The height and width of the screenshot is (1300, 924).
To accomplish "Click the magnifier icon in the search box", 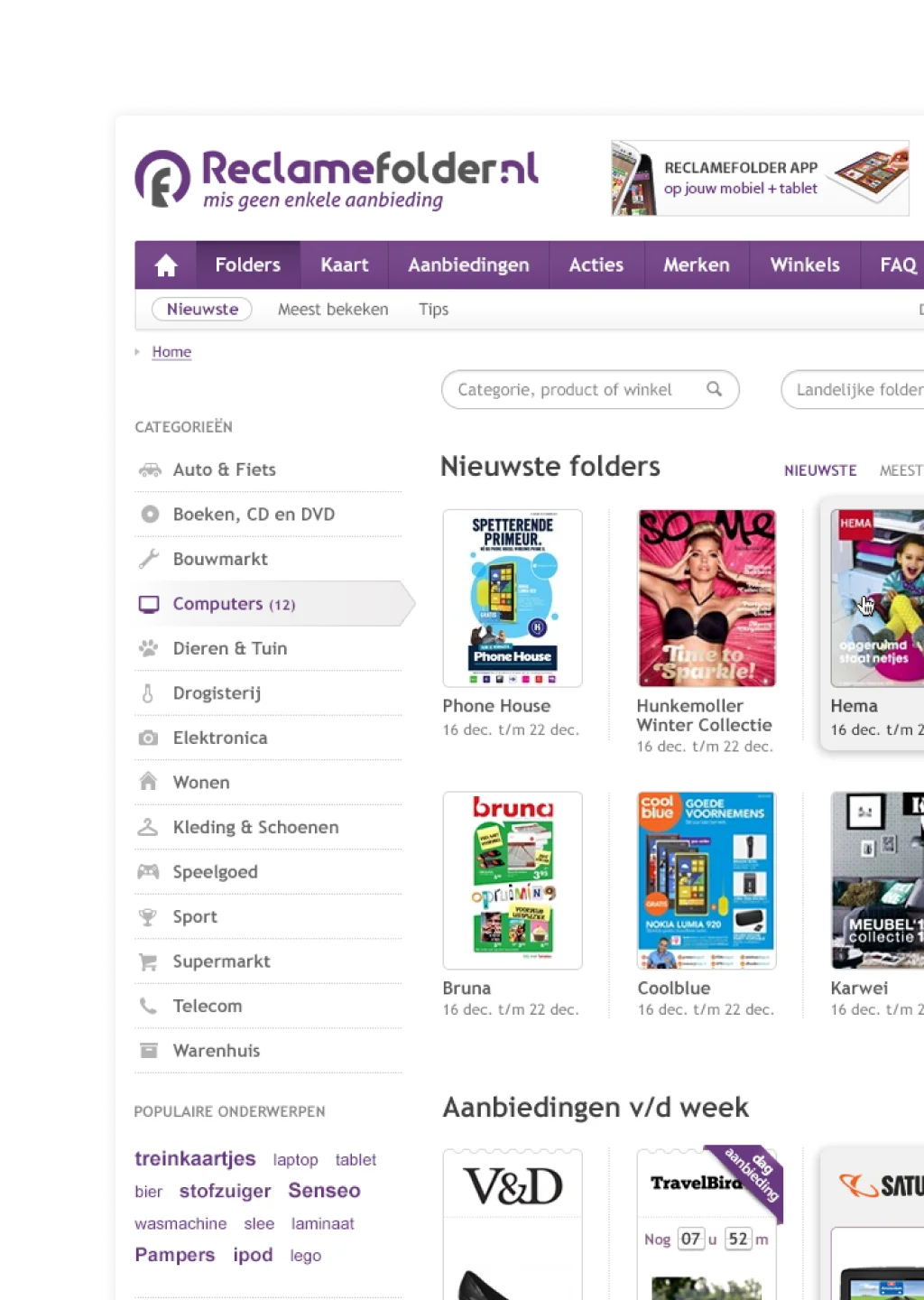I will tap(714, 389).
